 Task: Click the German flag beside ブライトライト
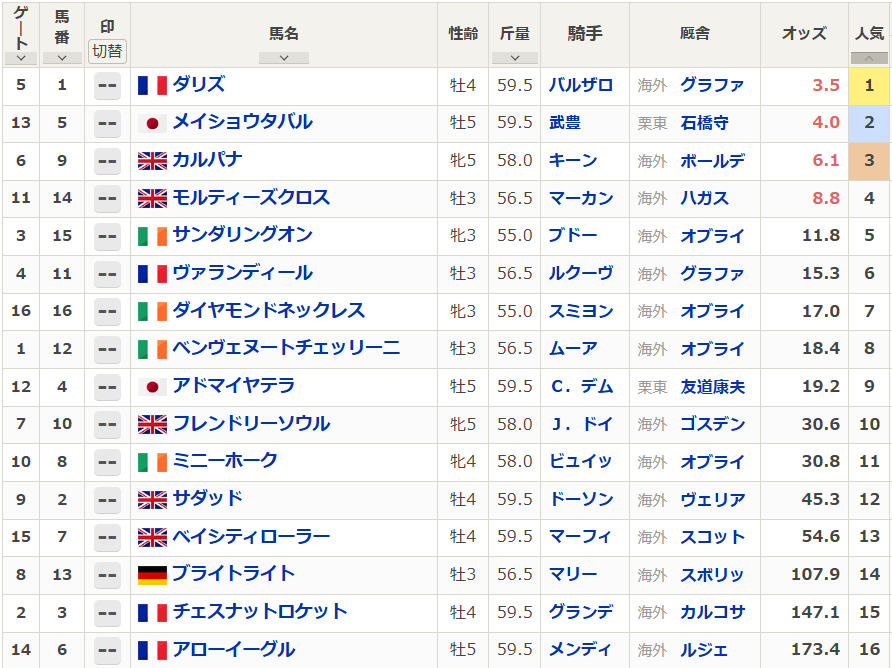(152, 575)
